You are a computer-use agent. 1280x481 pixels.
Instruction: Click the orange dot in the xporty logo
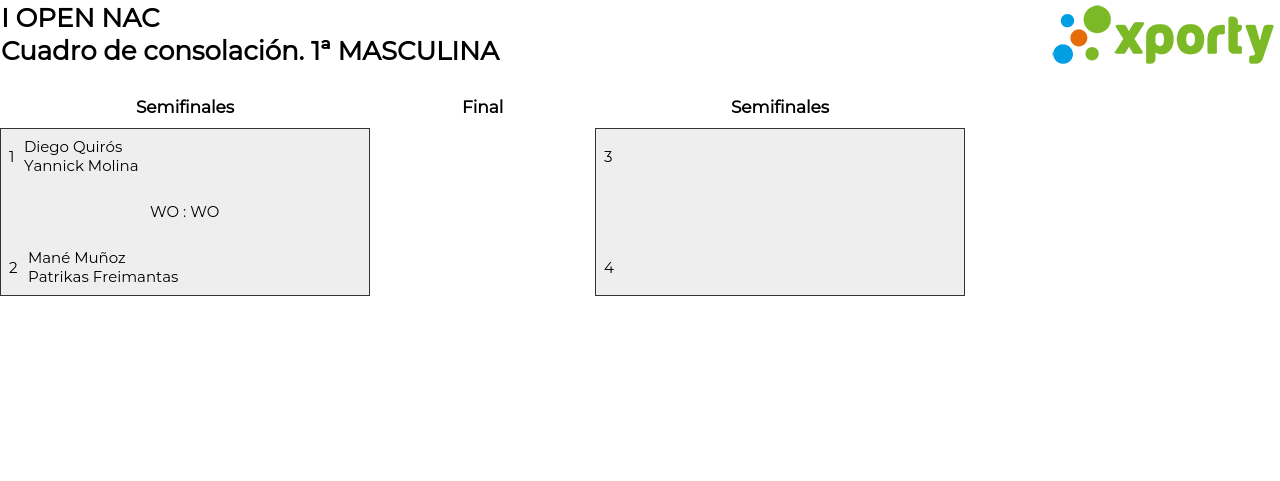(1078, 38)
